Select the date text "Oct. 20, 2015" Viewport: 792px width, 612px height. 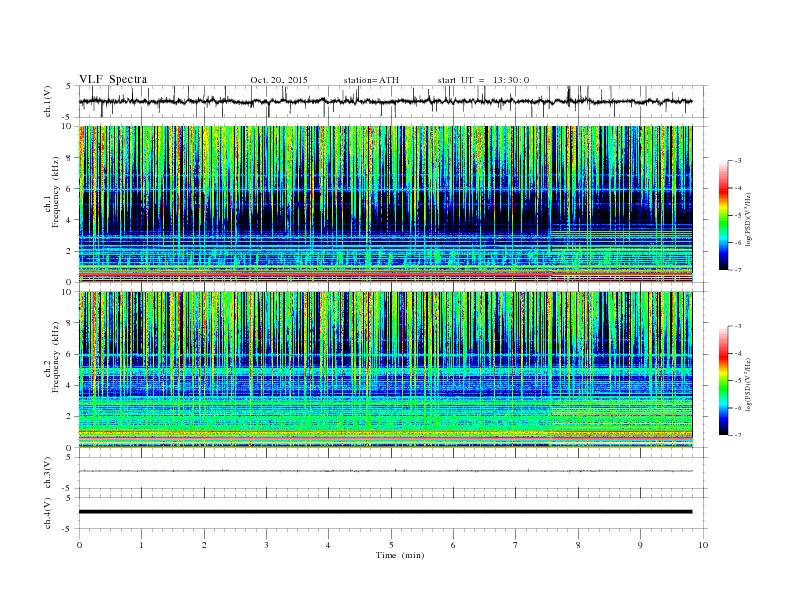point(279,80)
